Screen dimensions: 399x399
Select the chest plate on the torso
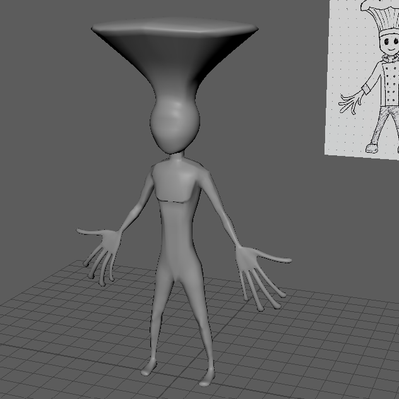174,183
